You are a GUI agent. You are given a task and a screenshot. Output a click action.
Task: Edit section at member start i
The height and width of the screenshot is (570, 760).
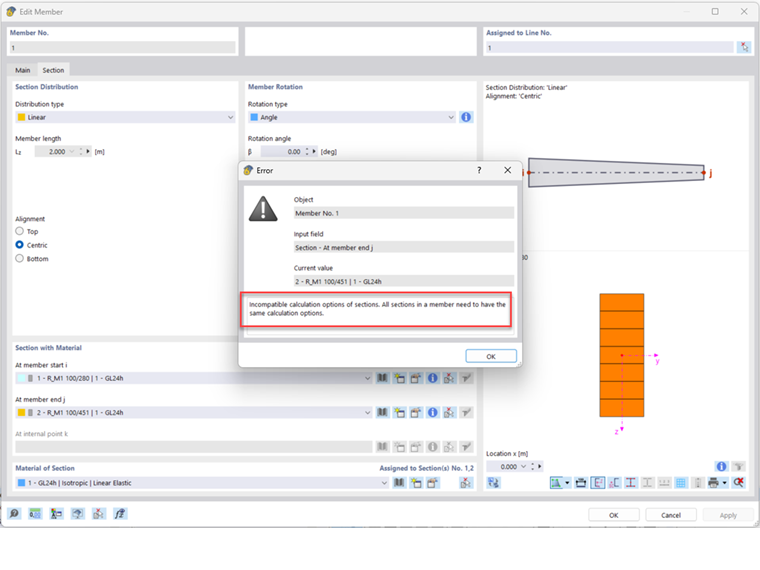tap(416, 378)
